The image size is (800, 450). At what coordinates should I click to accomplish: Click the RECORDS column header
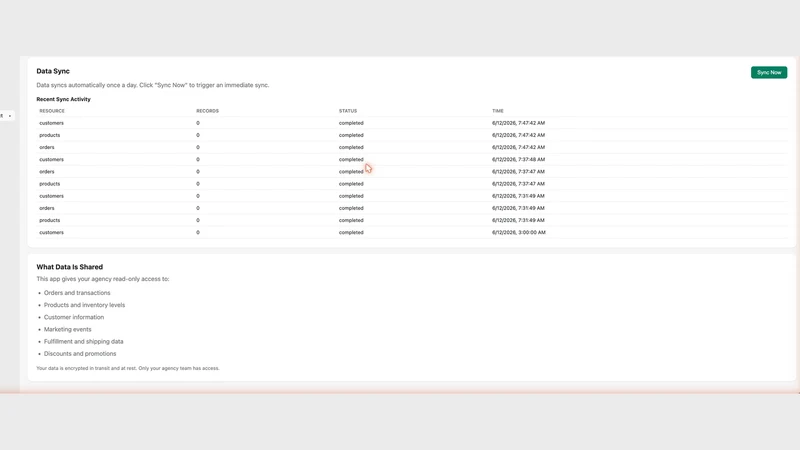coord(207,111)
